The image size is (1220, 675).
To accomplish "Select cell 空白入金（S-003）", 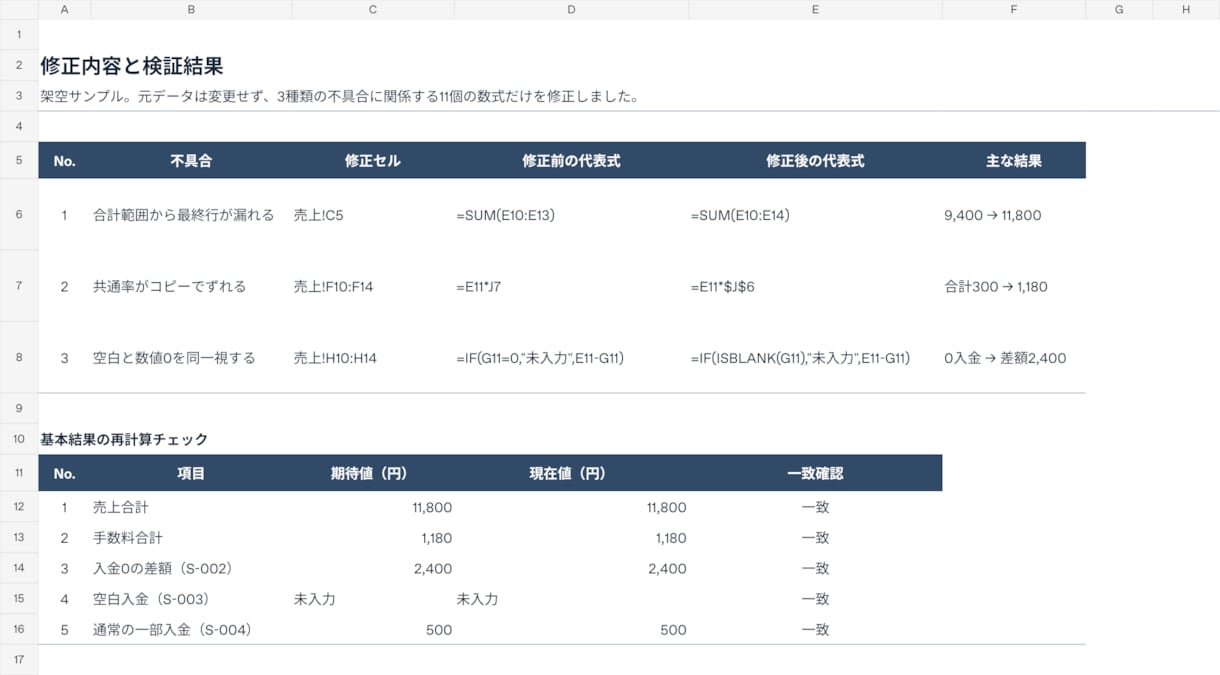I will point(191,599).
